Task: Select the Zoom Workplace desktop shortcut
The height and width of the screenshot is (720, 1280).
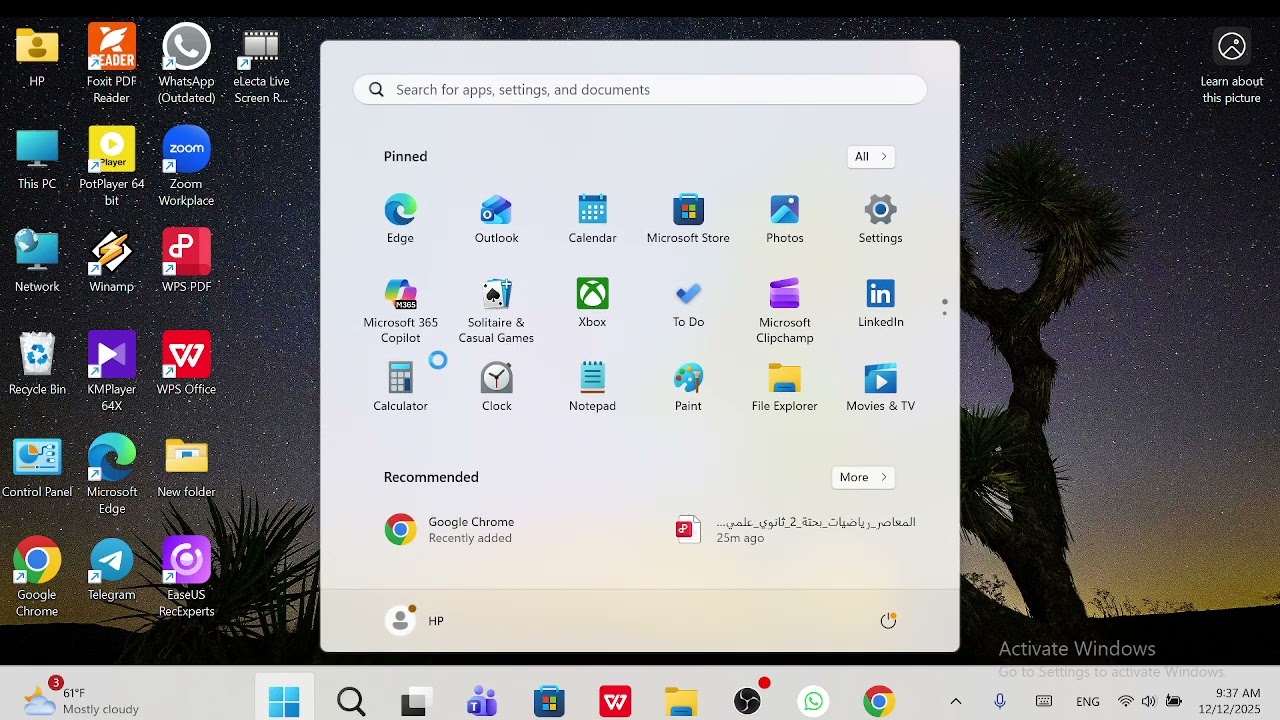Action: pos(186,167)
